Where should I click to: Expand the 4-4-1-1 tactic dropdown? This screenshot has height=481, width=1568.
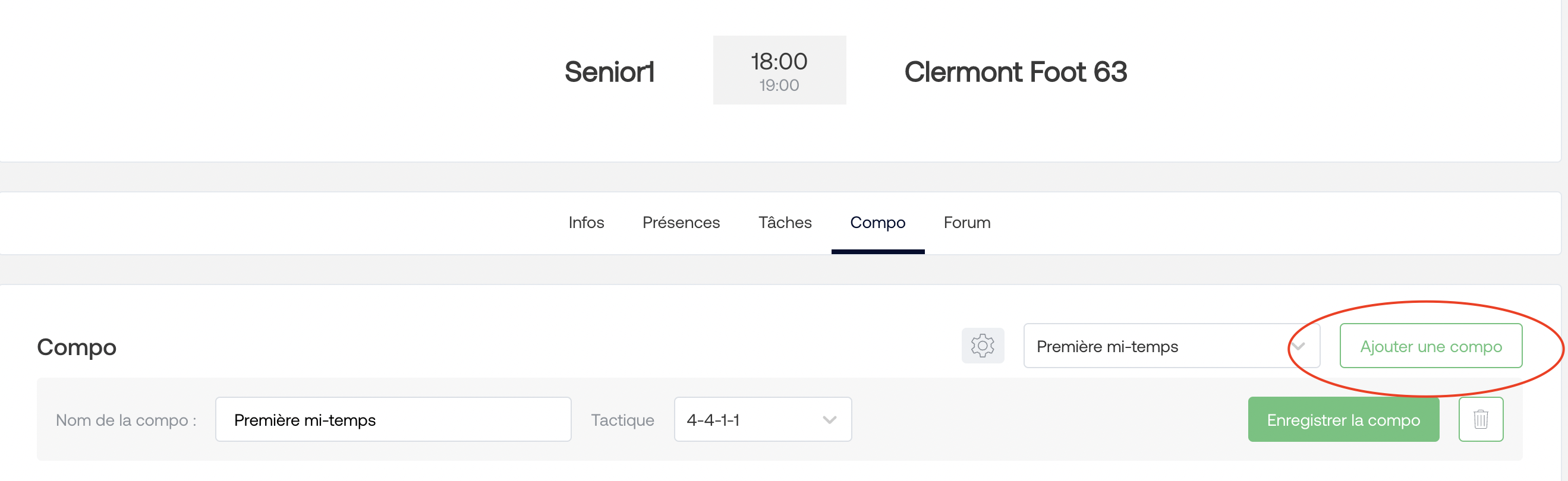(x=763, y=420)
